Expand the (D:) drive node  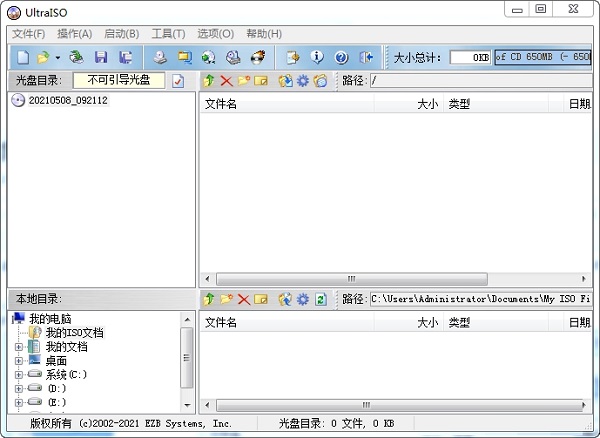click(x=18, y=389)
